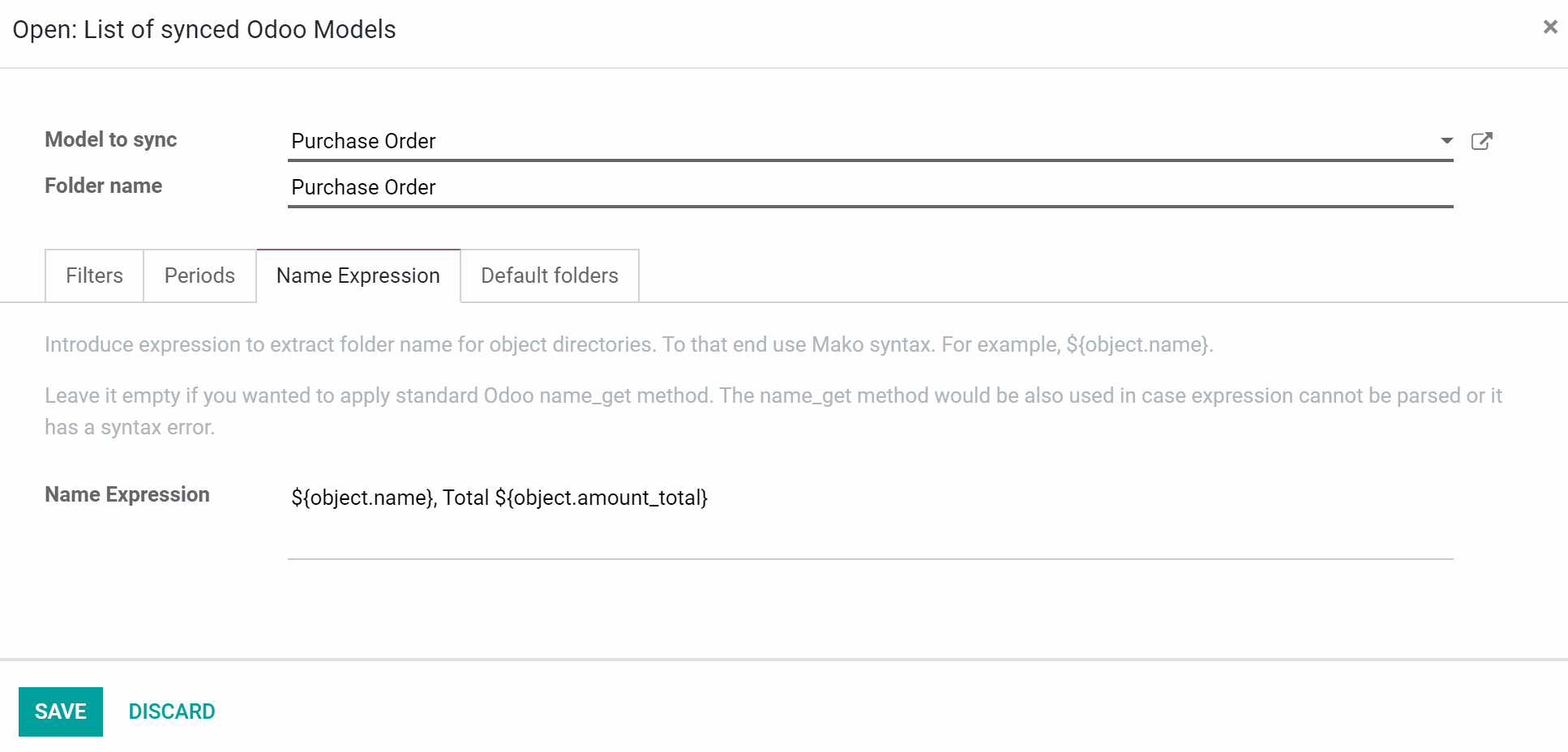Switch to the Filters tab
The image size is (1568, 752).
pos(94,276)
